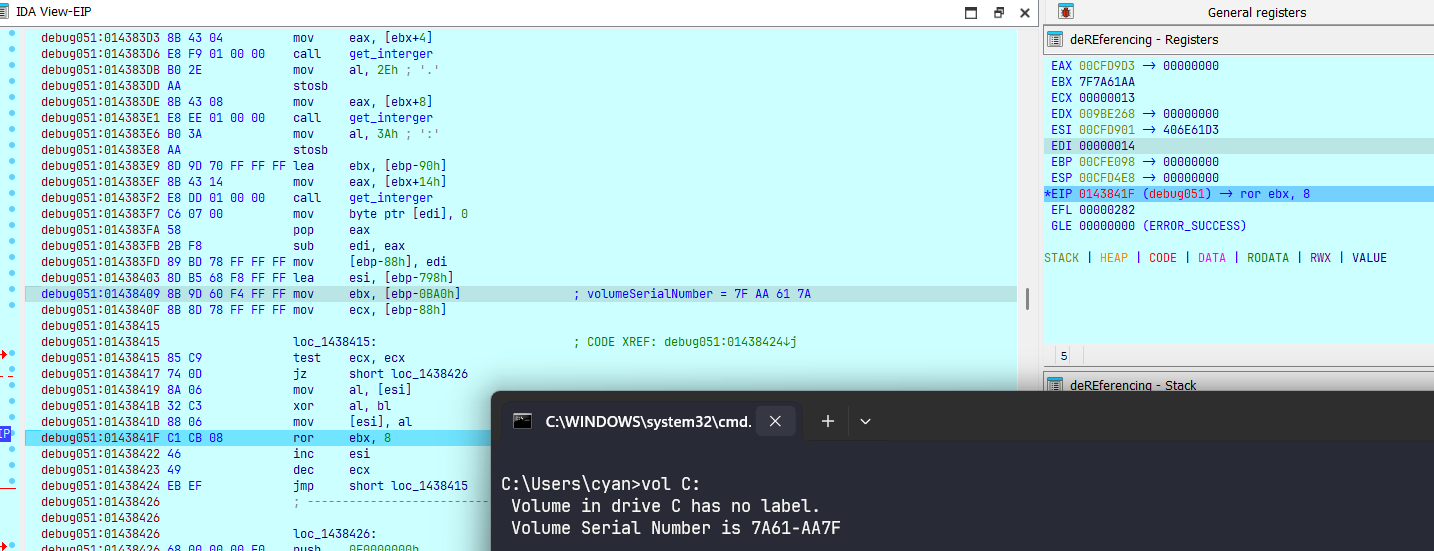1434x551 pixels.
Task: Close the cmd.exe terminal tab
Action: pyautogui.click(x=775, y=421)
